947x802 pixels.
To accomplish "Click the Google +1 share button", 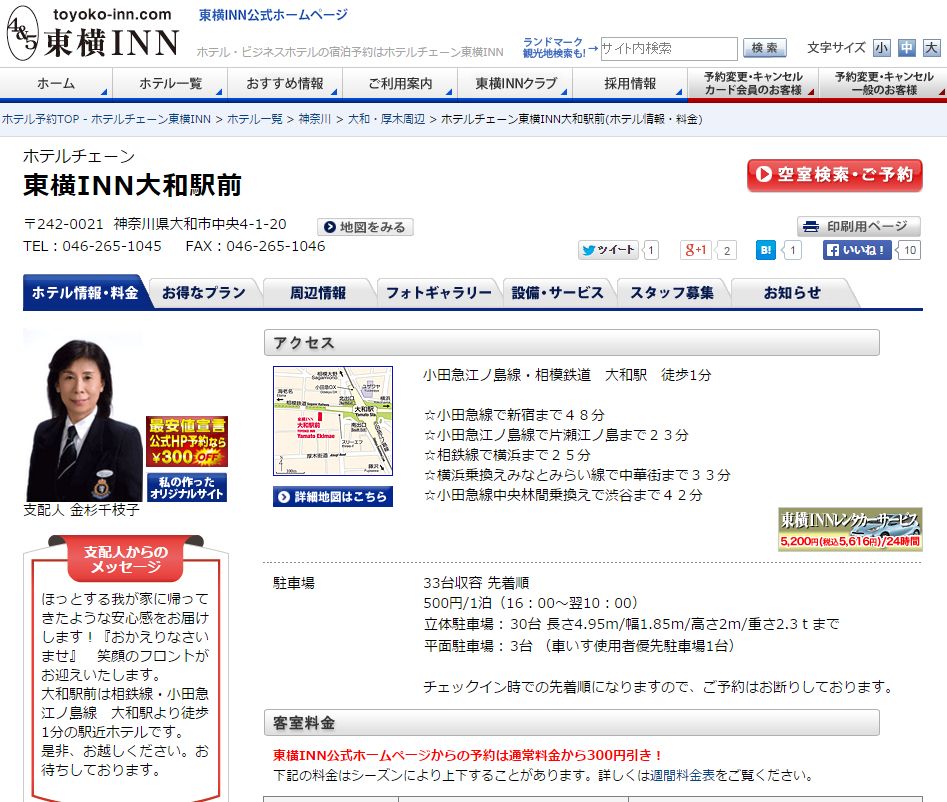I will (695, 250).
